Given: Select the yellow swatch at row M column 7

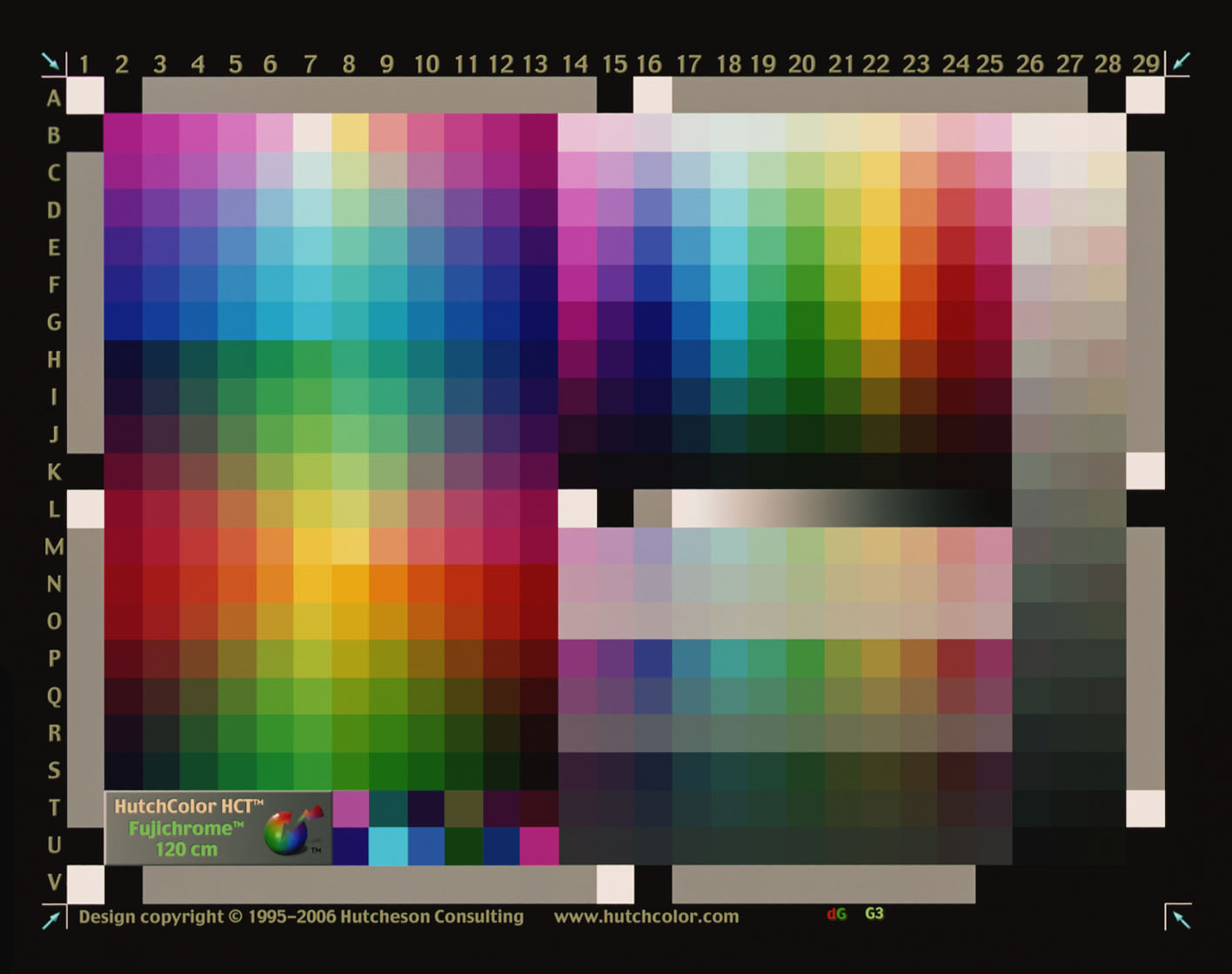Looking at the screenshot, I should click(x=312, y=546).
